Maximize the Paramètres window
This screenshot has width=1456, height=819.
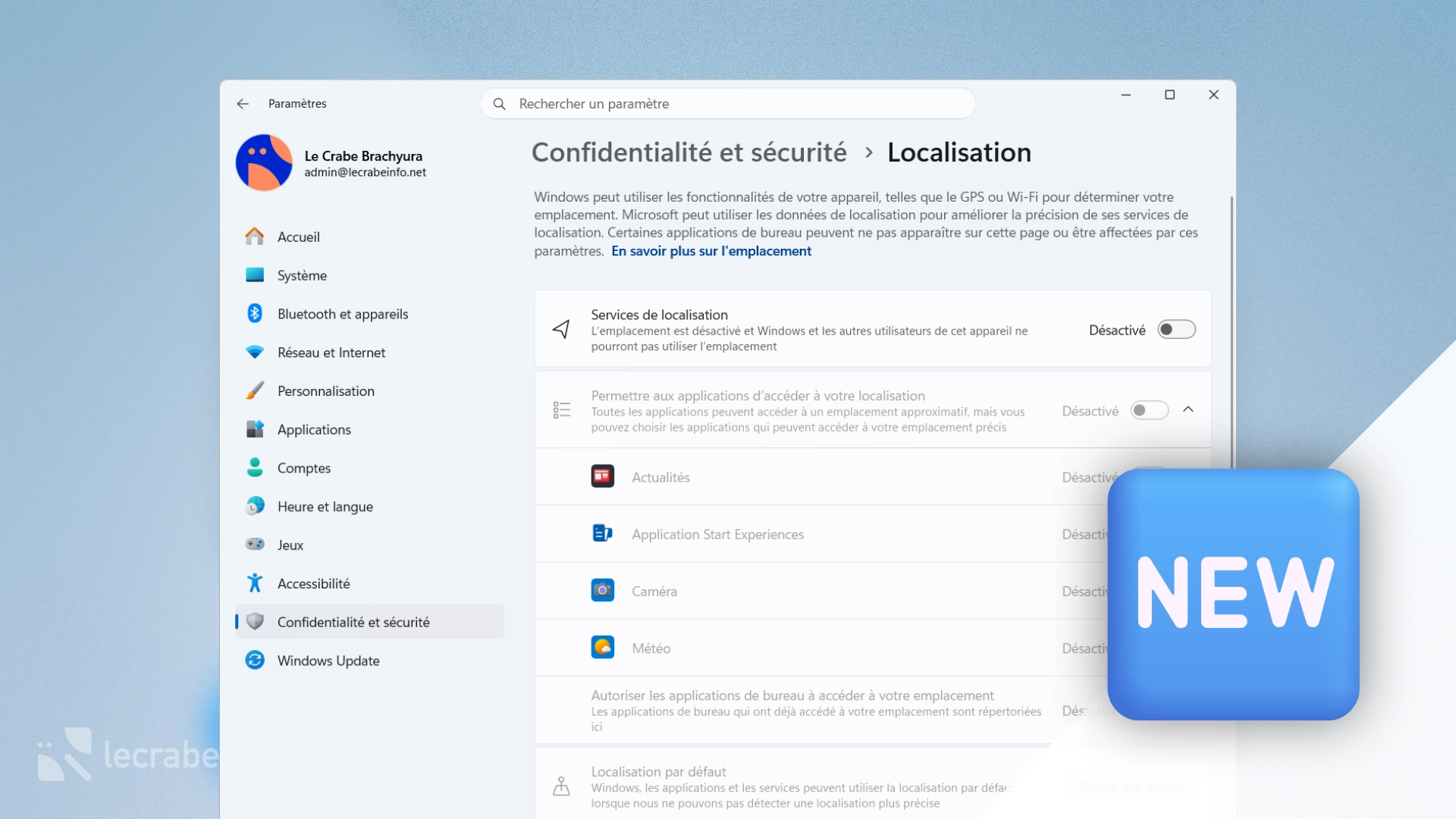(1170, 95)
